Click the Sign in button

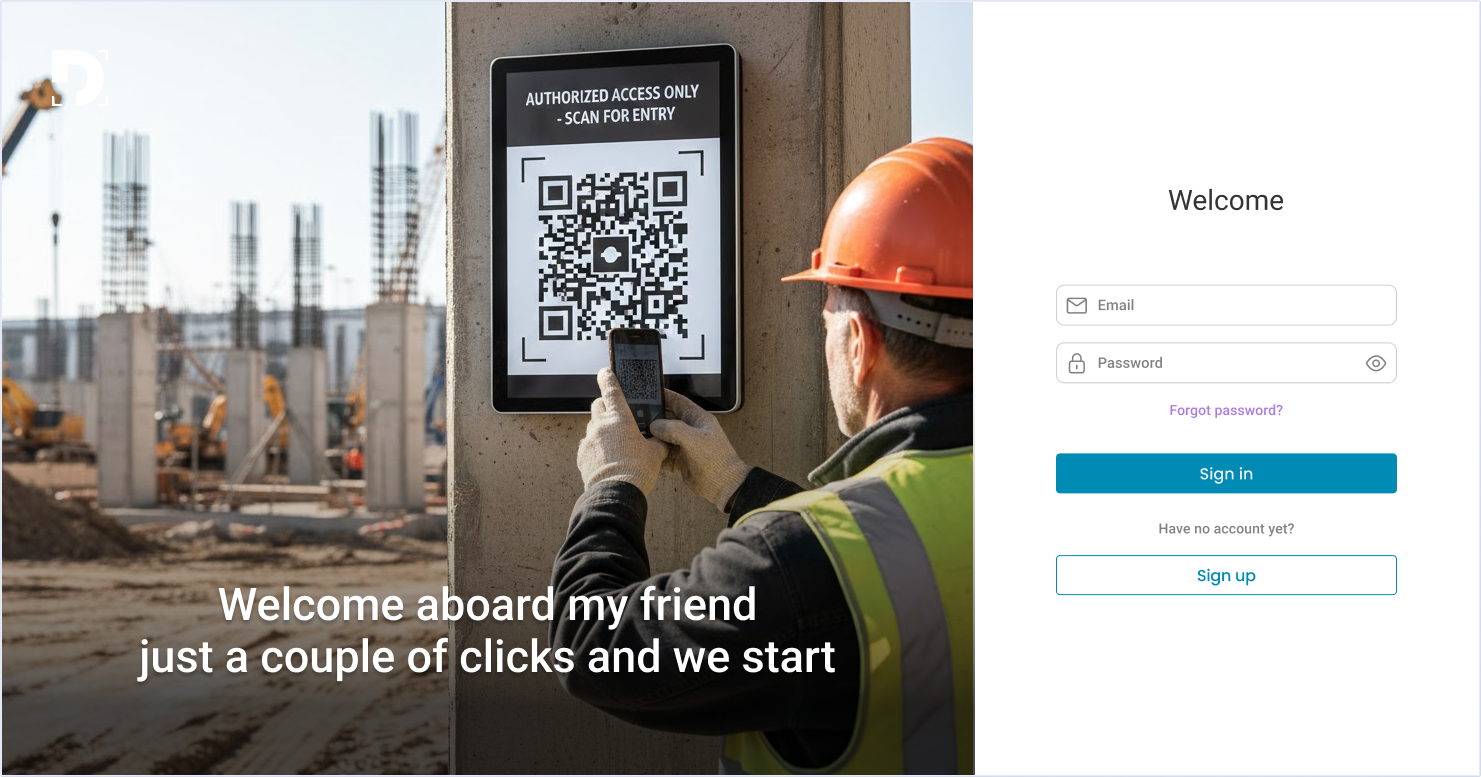coord(1226,473)
